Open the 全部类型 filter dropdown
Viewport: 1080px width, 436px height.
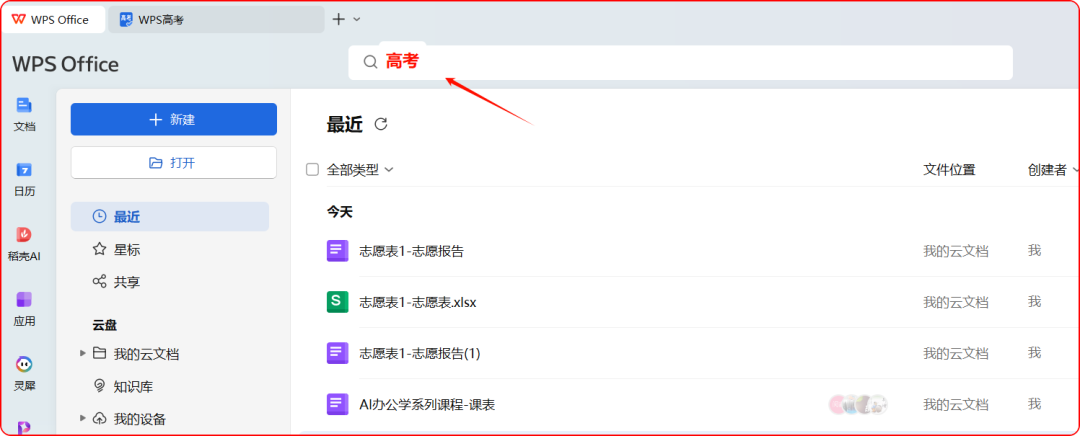coord(360,169)
